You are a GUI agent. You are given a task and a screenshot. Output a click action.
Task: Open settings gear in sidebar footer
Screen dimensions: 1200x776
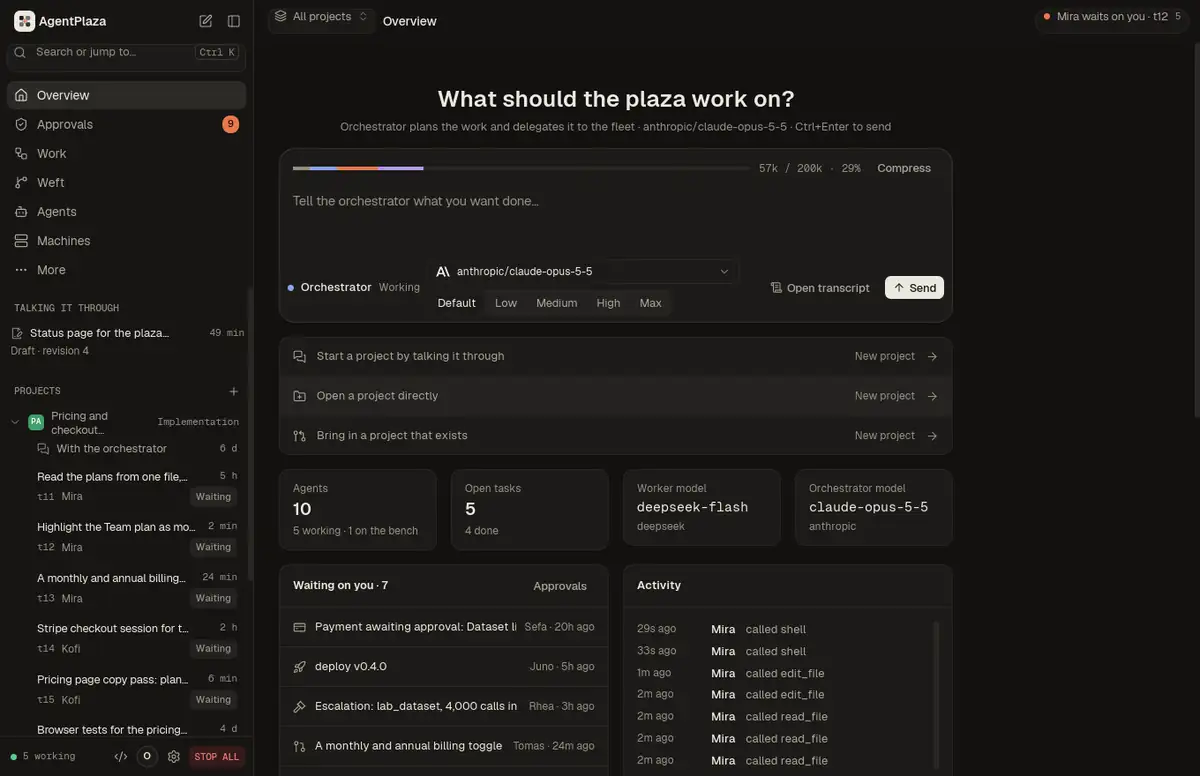(x=174, y=756)
